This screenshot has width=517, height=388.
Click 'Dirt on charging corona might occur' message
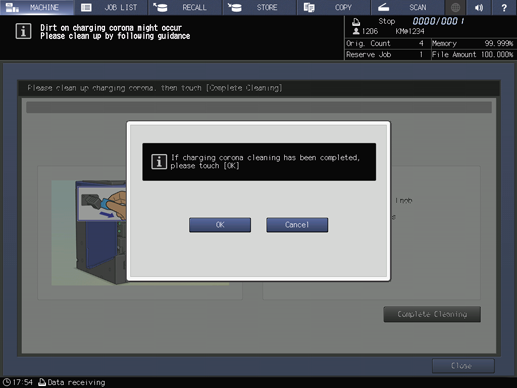pos(111,28)
